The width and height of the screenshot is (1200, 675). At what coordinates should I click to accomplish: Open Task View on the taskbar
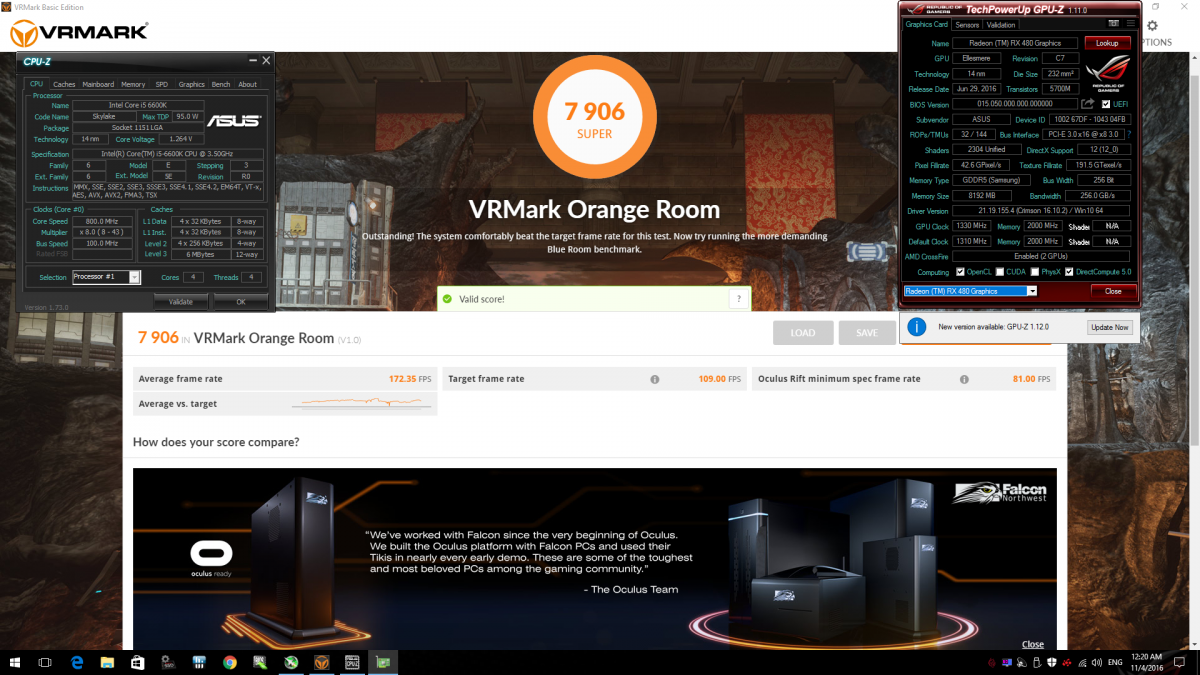click(x=46, y=662)
